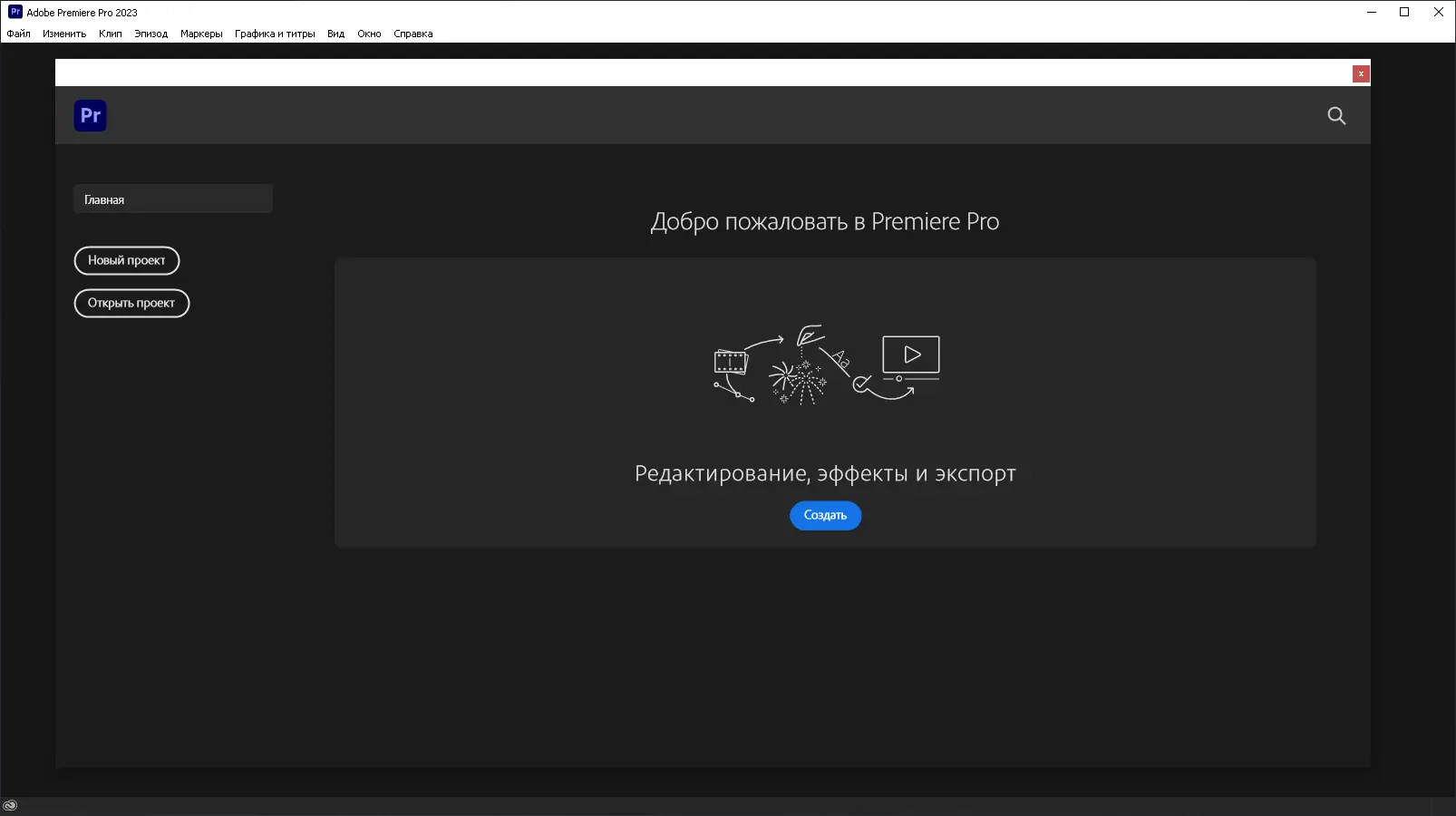Screen dimensions: 1456x816
Task: Open the Файл menu
Action: [18, 33]
